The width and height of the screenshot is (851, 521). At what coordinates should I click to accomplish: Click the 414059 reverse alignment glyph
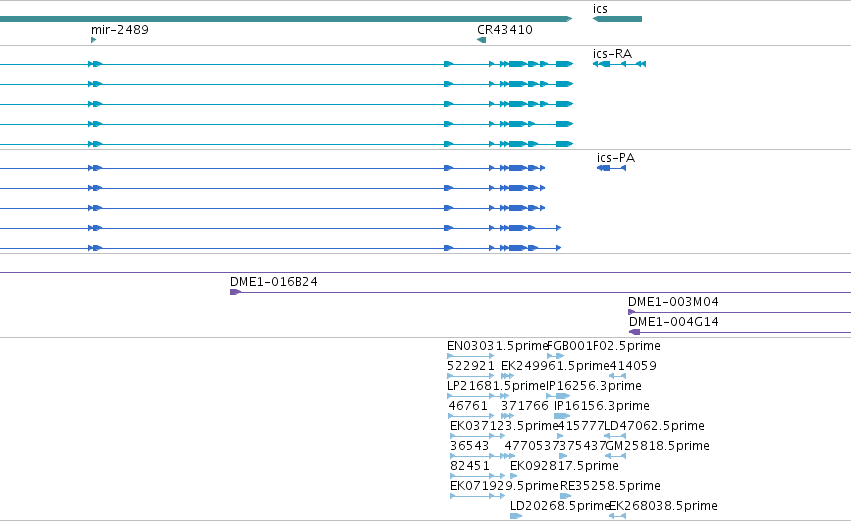tap(617, 376)
